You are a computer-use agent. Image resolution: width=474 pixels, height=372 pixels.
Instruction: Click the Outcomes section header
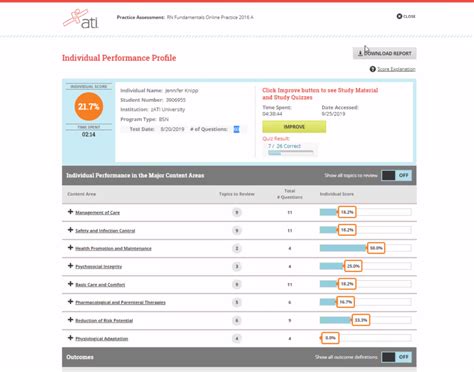[239, 357]
